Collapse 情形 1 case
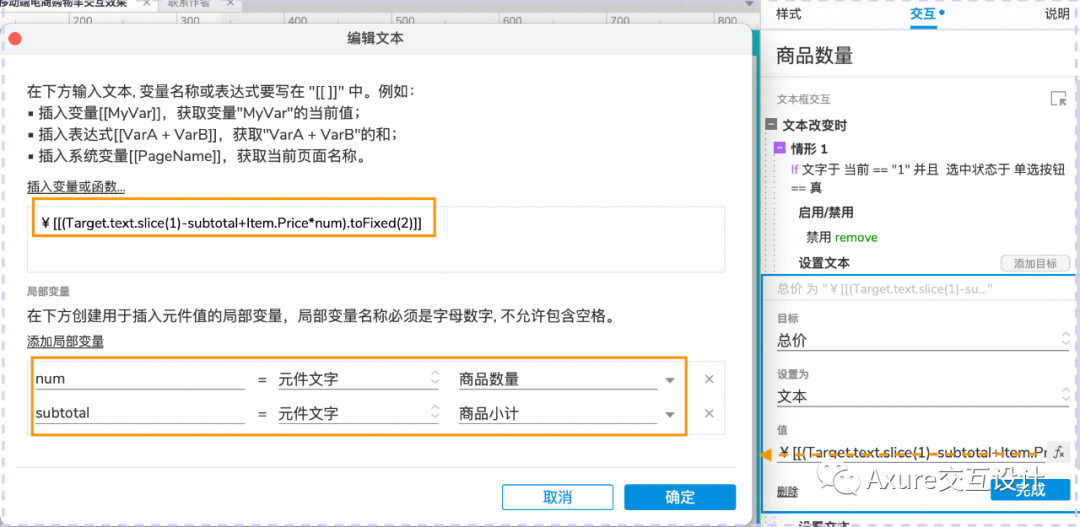Image resolution: width=1080 pixels, height=527 pixels. coord(780,148)
